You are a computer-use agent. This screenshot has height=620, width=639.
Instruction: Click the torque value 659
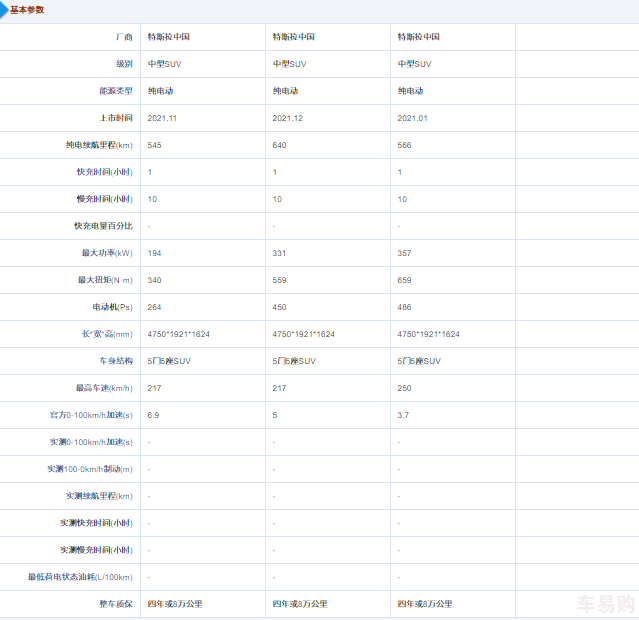click(404, 280)
